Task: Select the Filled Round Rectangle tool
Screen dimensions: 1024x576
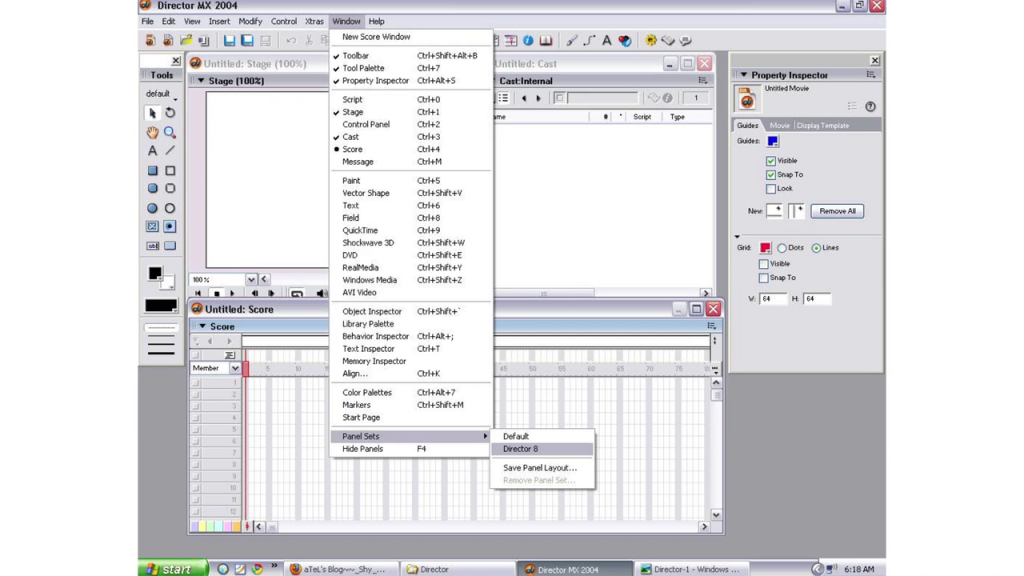Action: pyautogui.click(x=152, y=188)
